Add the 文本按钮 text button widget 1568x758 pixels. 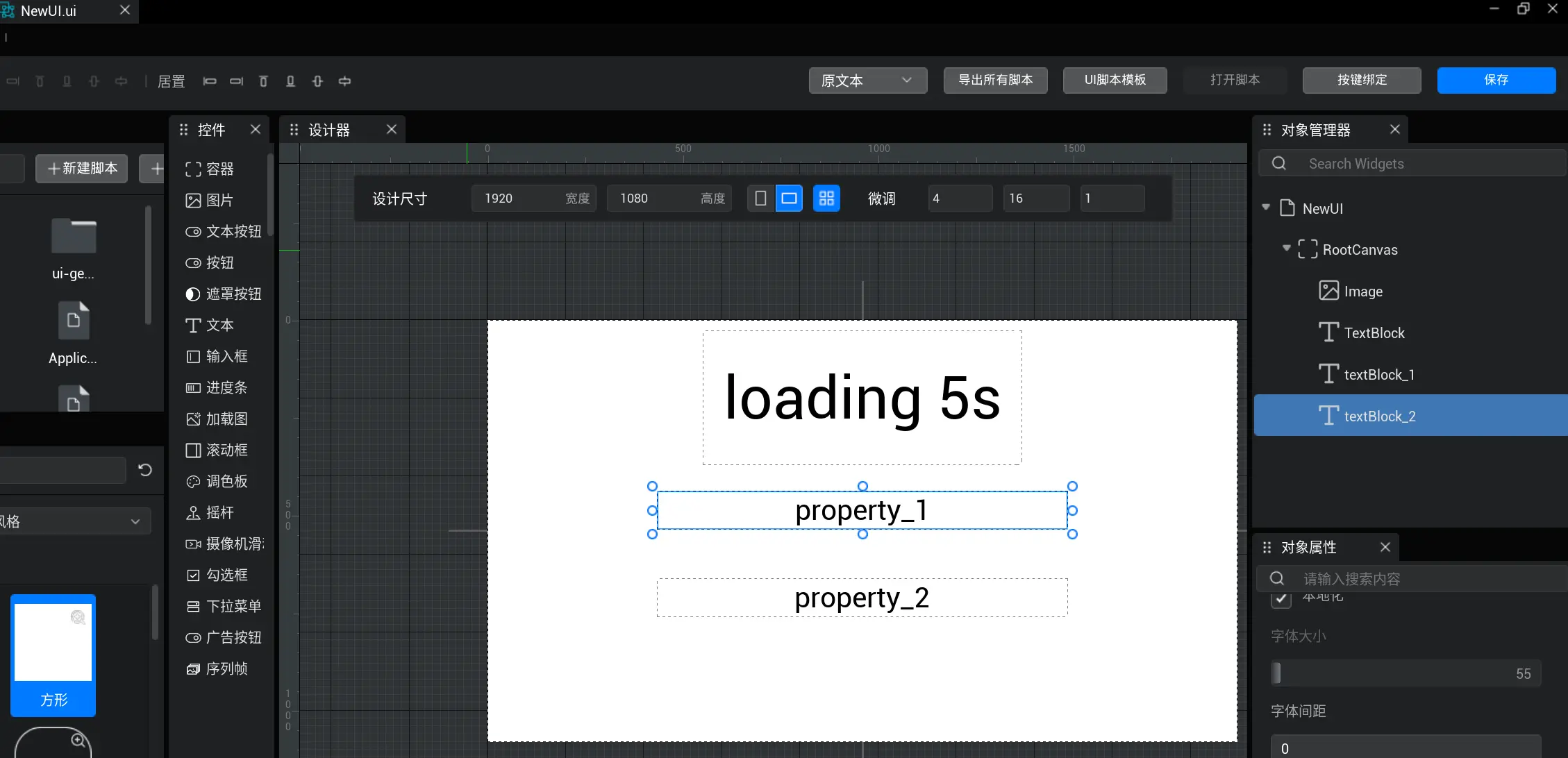[223, 232]
